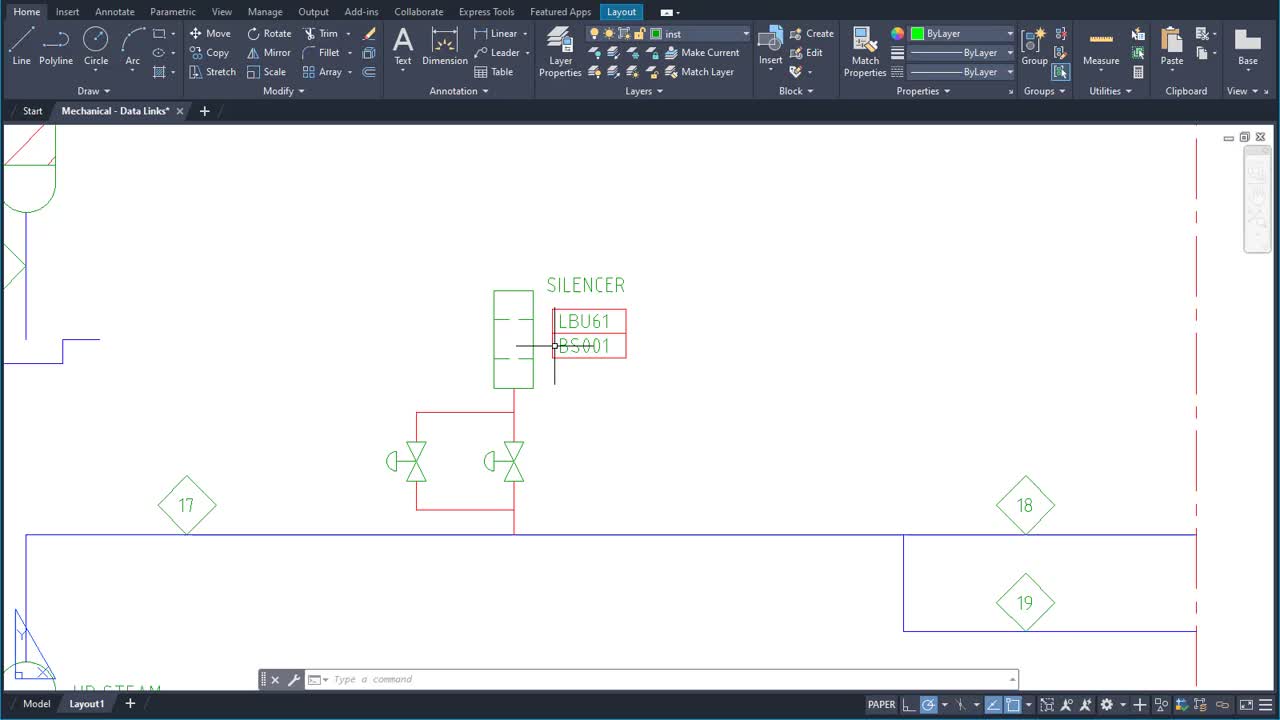Screen dimensions: 1280x720
Task: Select the Dimension tool
Action: [x=445, y=46]
